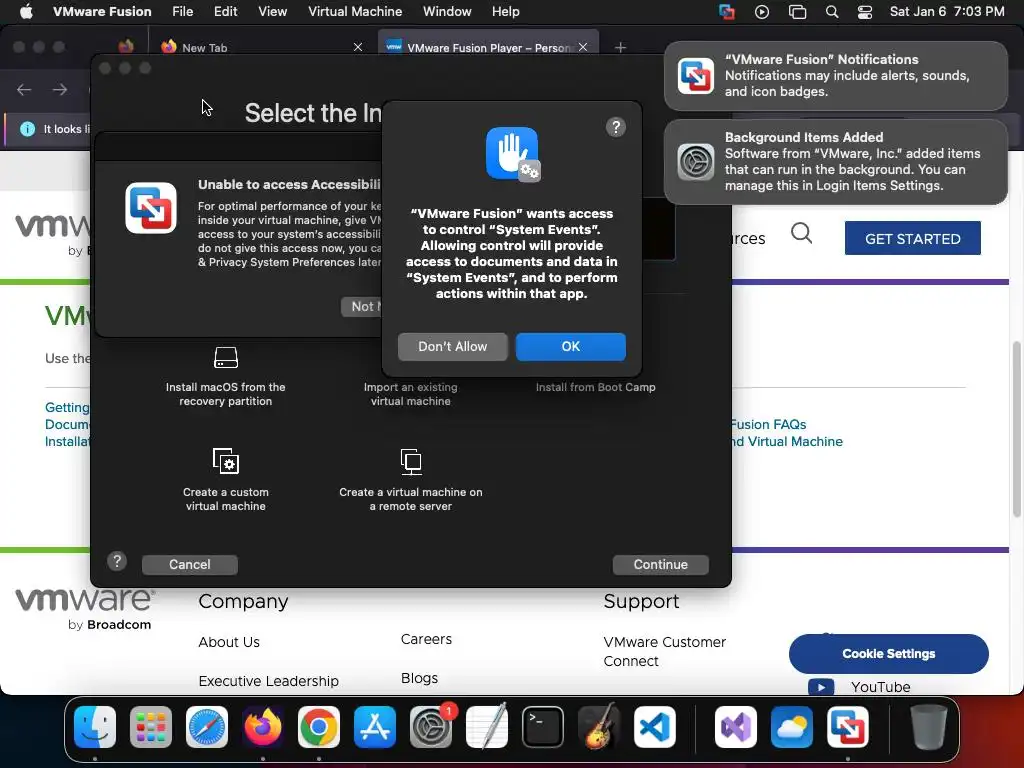The image size is (1024, 768).
Task: Click the Not Now button in Accessibility alert
Action: [361, 306]
